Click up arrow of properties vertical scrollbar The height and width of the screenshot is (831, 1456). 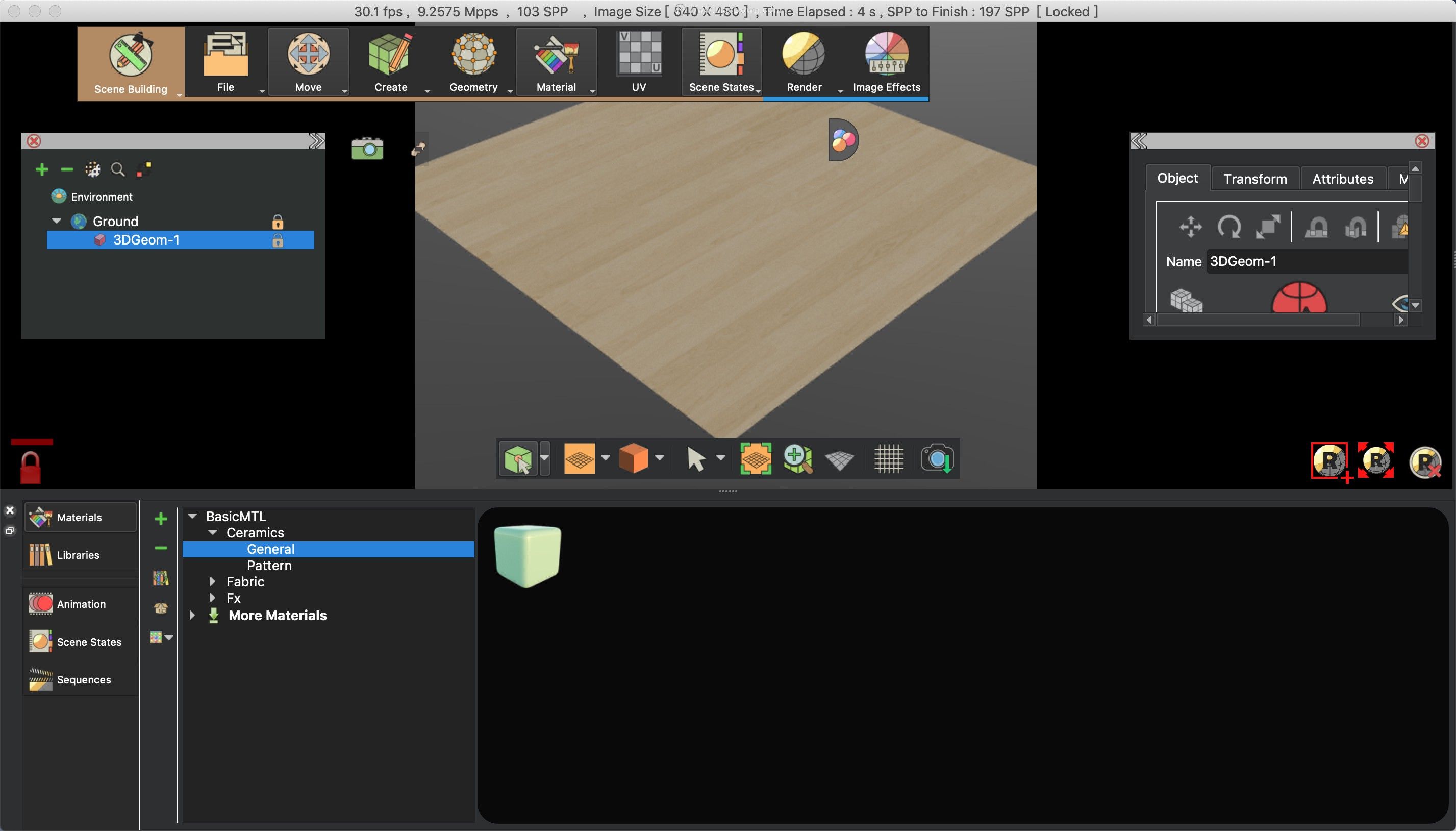point(1415,168)
